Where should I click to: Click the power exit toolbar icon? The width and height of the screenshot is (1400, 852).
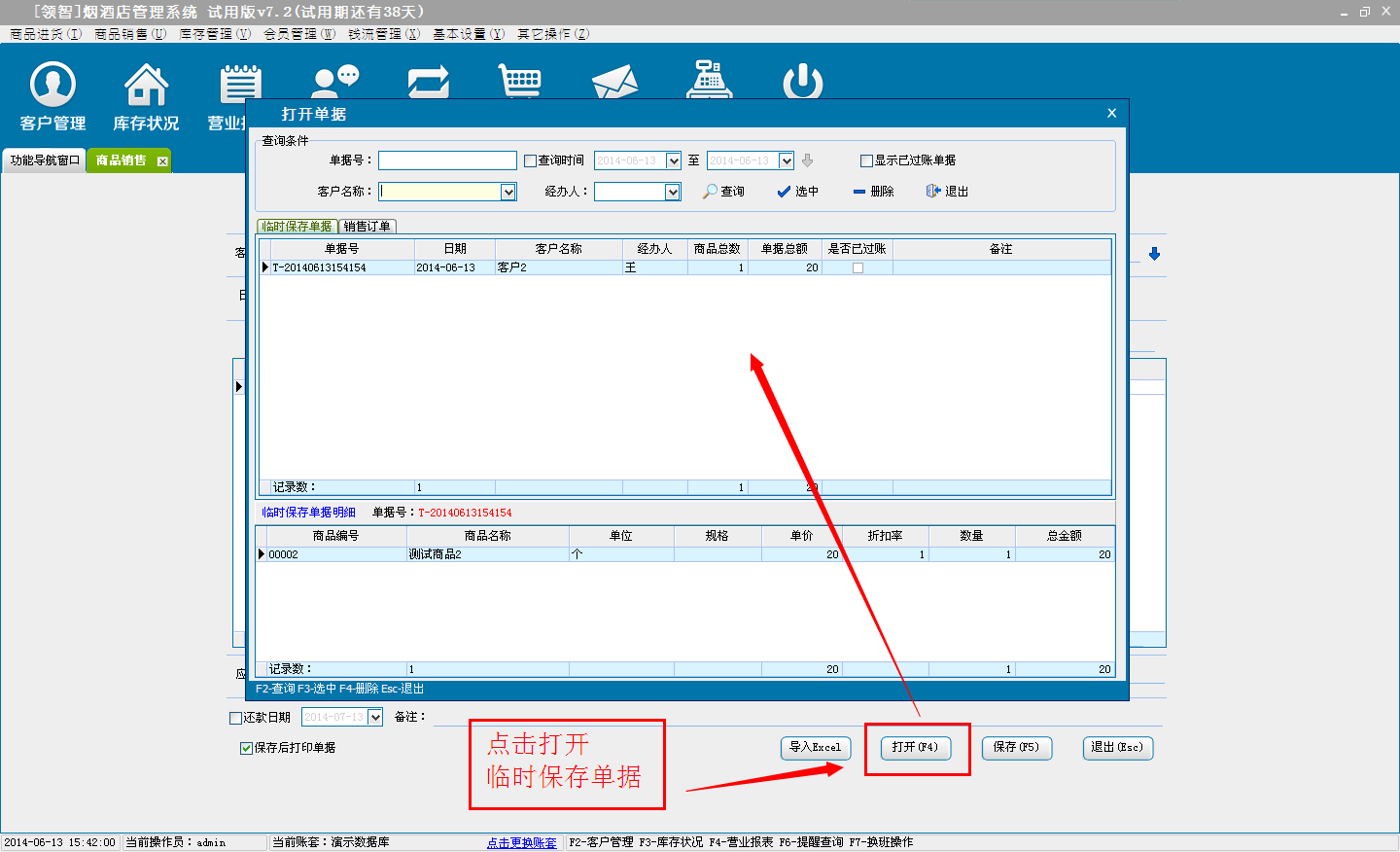click(802, 82)
